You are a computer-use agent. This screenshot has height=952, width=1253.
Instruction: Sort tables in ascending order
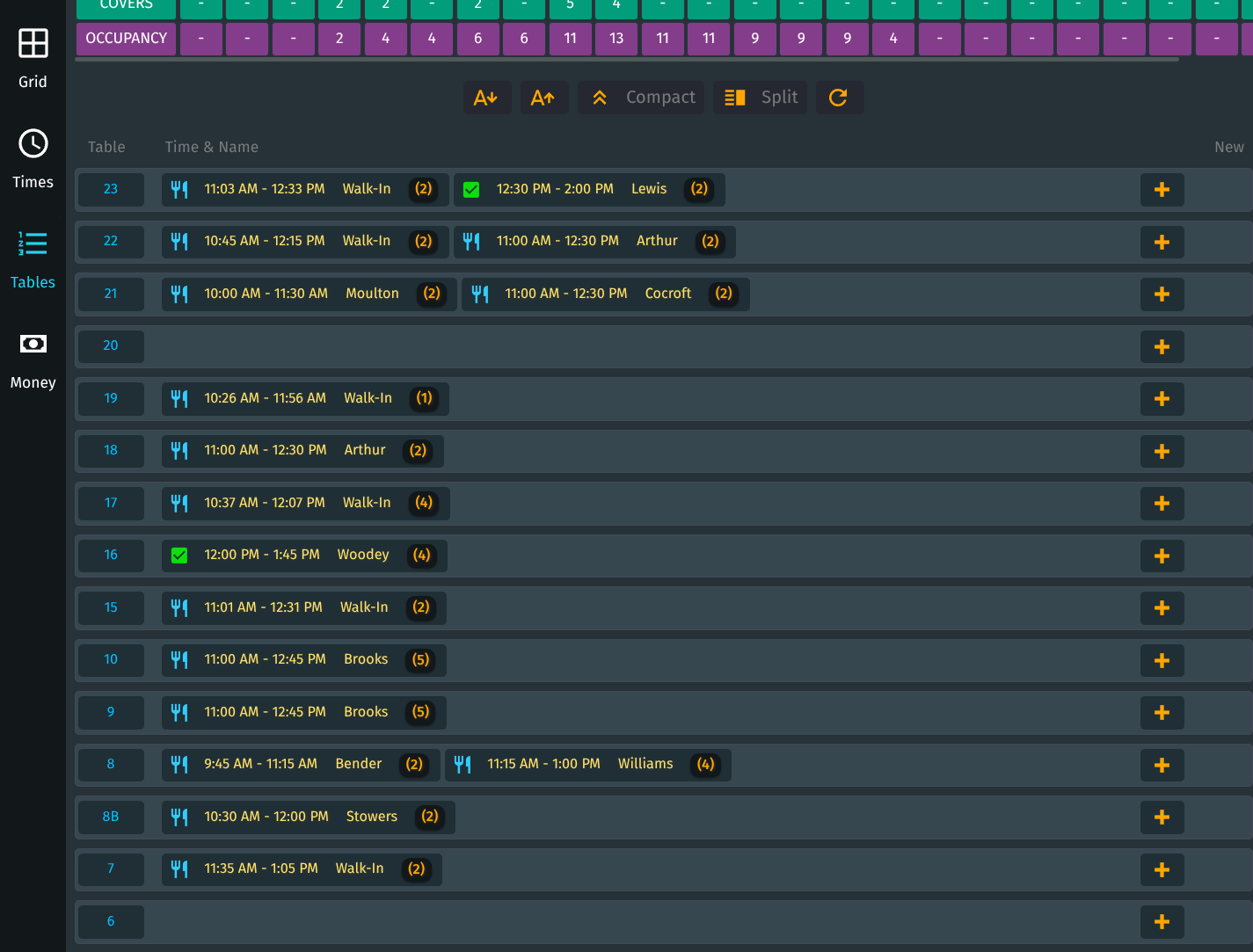pyautogui.click(x=543, y=98)
